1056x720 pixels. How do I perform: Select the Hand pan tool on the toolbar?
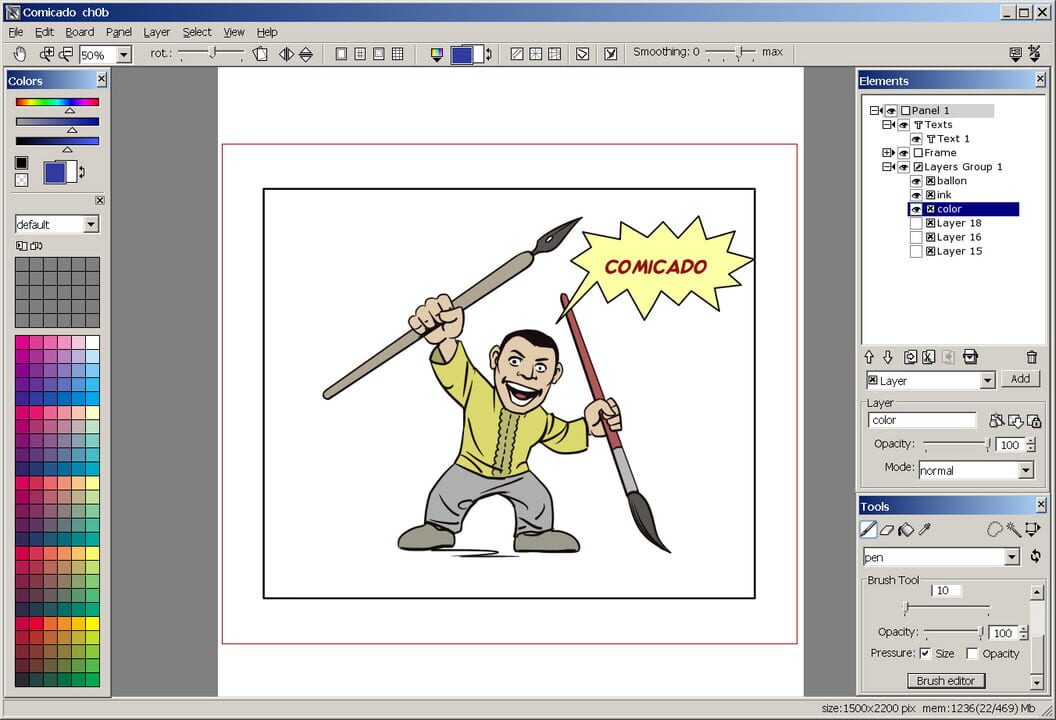tap(19, 54)
